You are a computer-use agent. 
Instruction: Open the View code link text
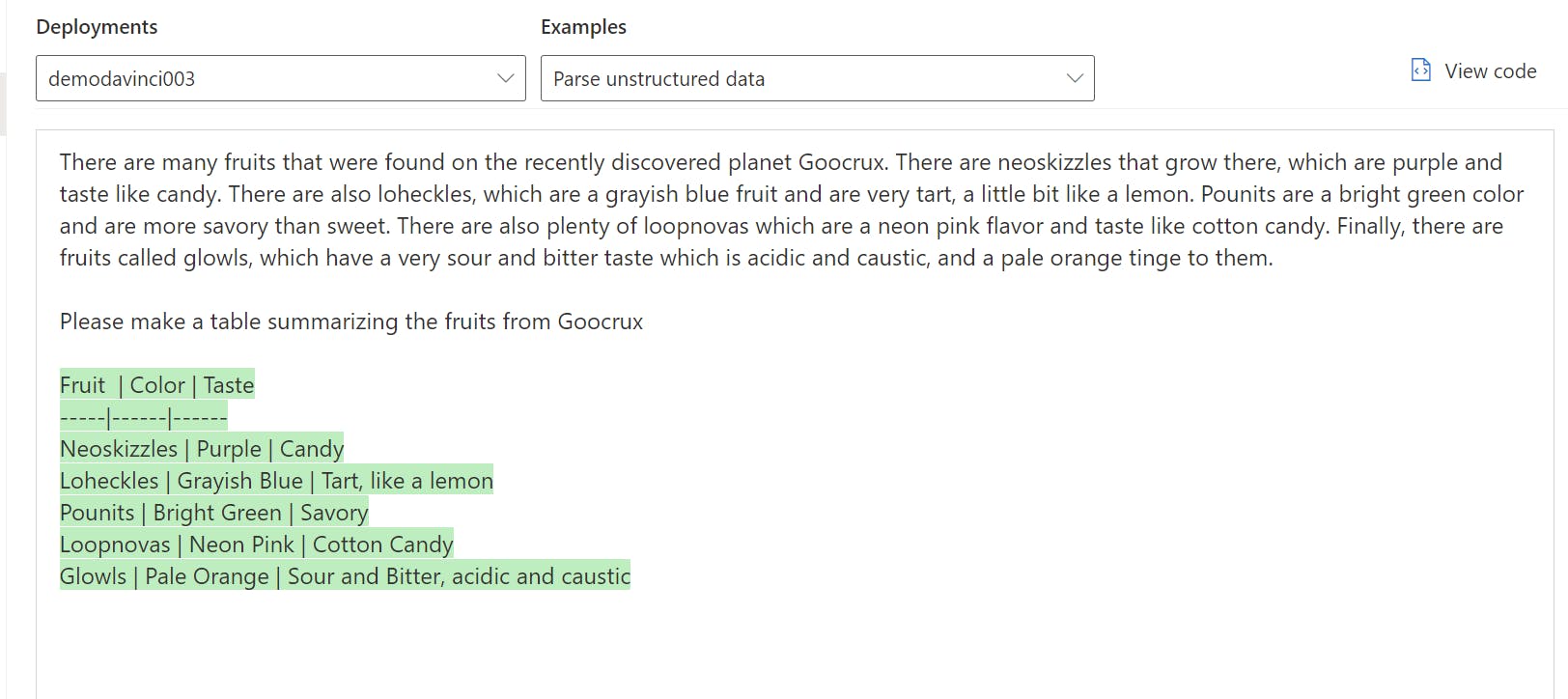1490,71
